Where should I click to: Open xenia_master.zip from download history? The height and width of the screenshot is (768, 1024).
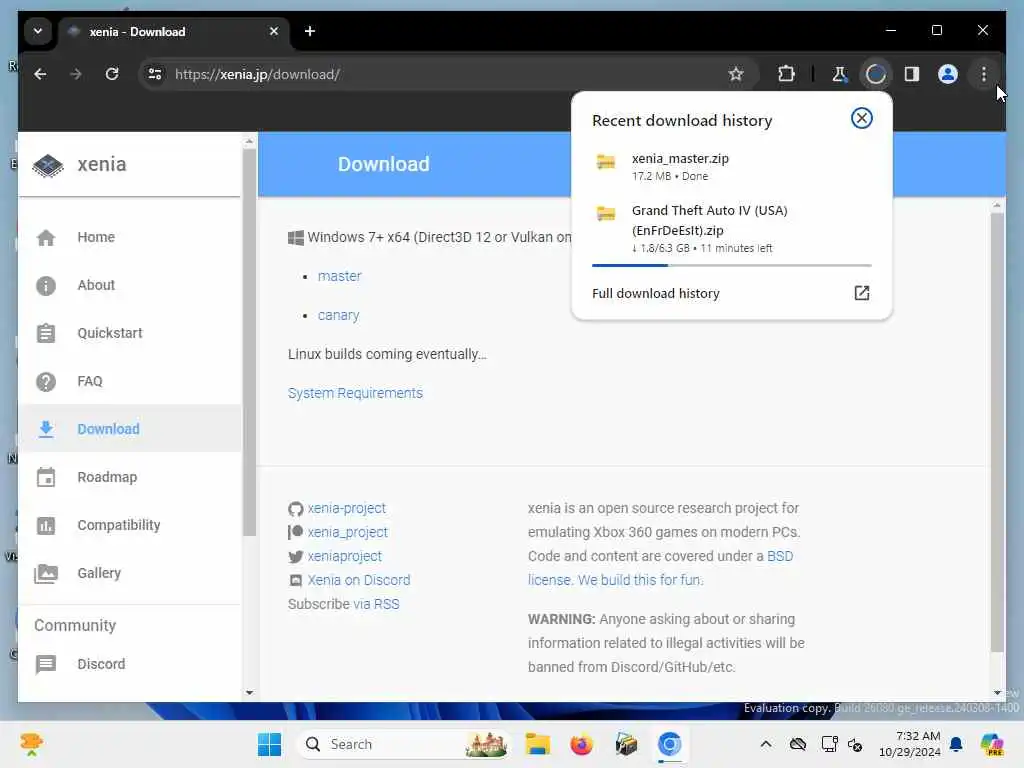click(x=731, y=167)
